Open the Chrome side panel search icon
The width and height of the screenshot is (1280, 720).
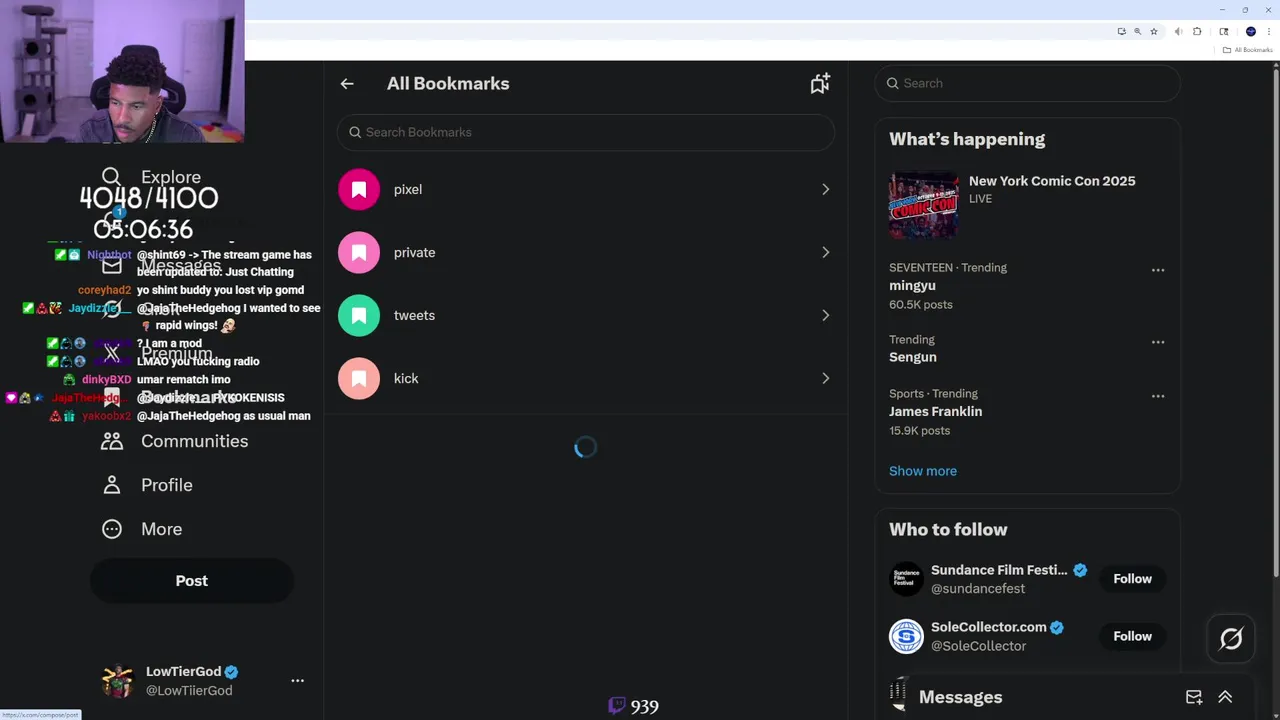click(1224, 31)
